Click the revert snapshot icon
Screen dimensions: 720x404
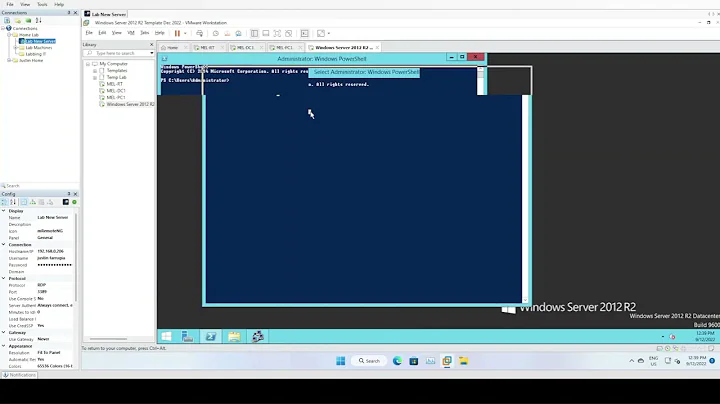[227, 33]
